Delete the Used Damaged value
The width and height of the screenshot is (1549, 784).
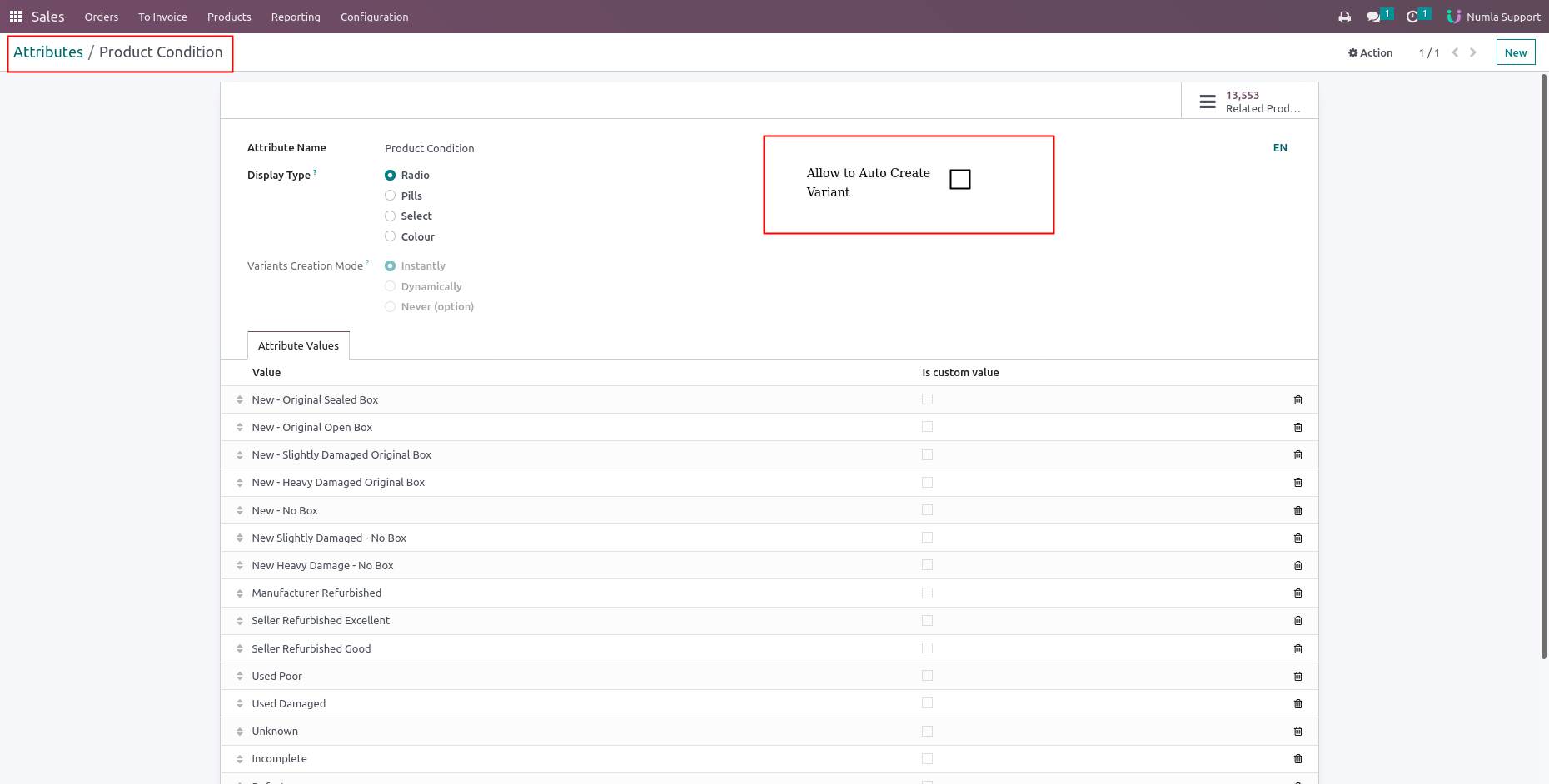[1297, 704]
